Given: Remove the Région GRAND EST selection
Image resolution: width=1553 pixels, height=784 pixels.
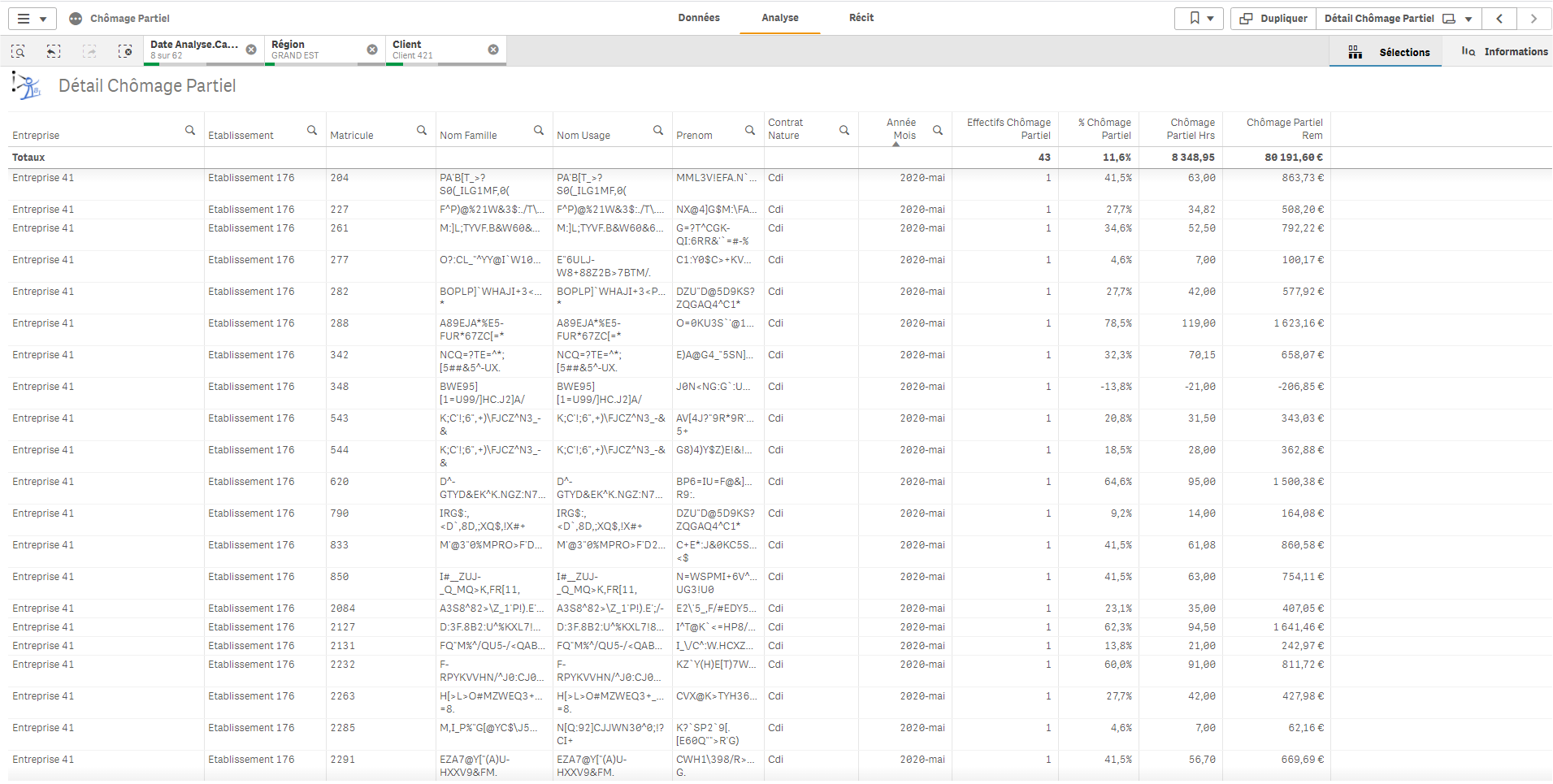Looking at the screenshot, I should tap(372, 50).
